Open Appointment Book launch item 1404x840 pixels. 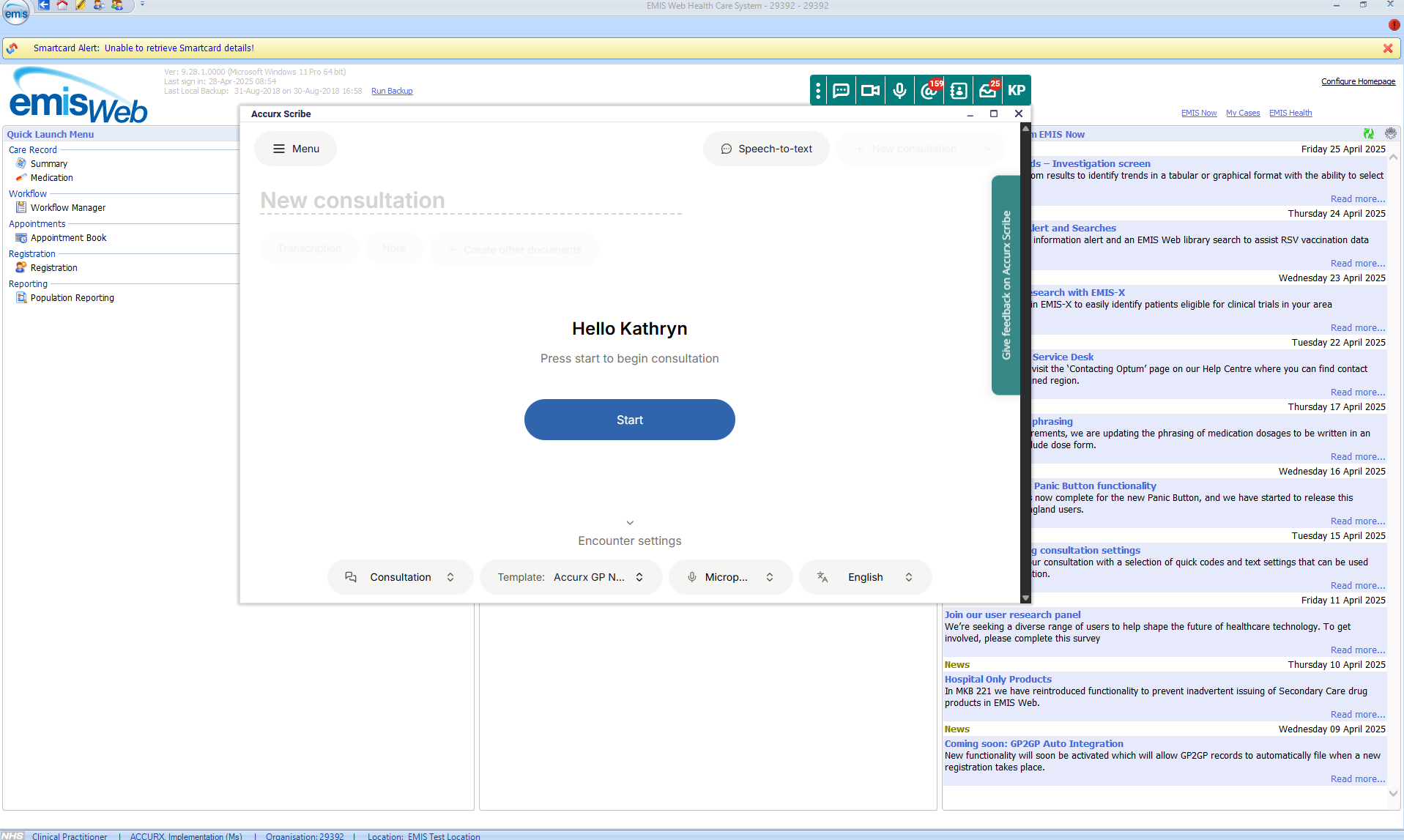pos(68,238)
